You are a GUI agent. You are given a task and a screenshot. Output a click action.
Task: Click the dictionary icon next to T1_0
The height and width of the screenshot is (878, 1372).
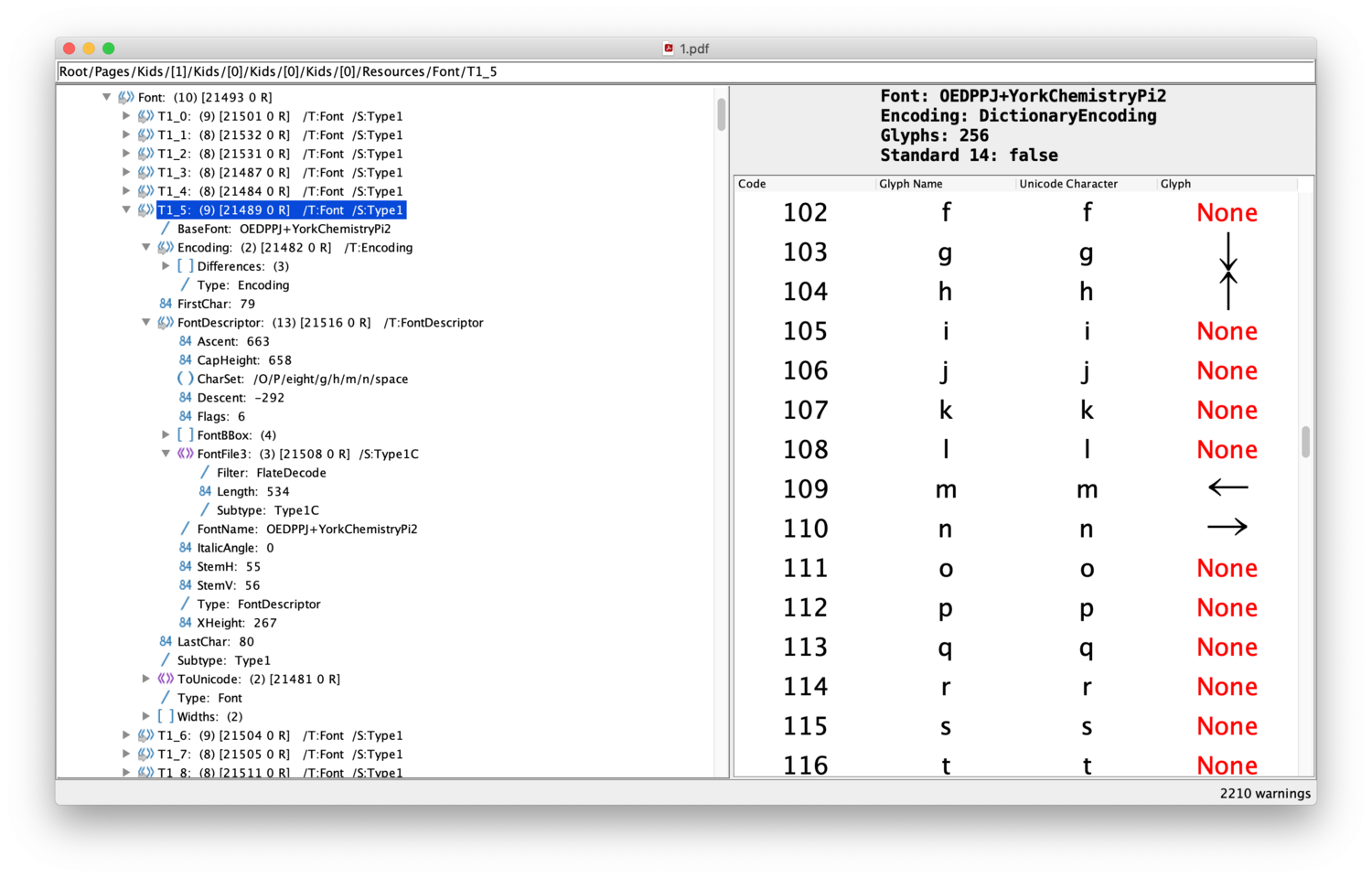(145, 116)
